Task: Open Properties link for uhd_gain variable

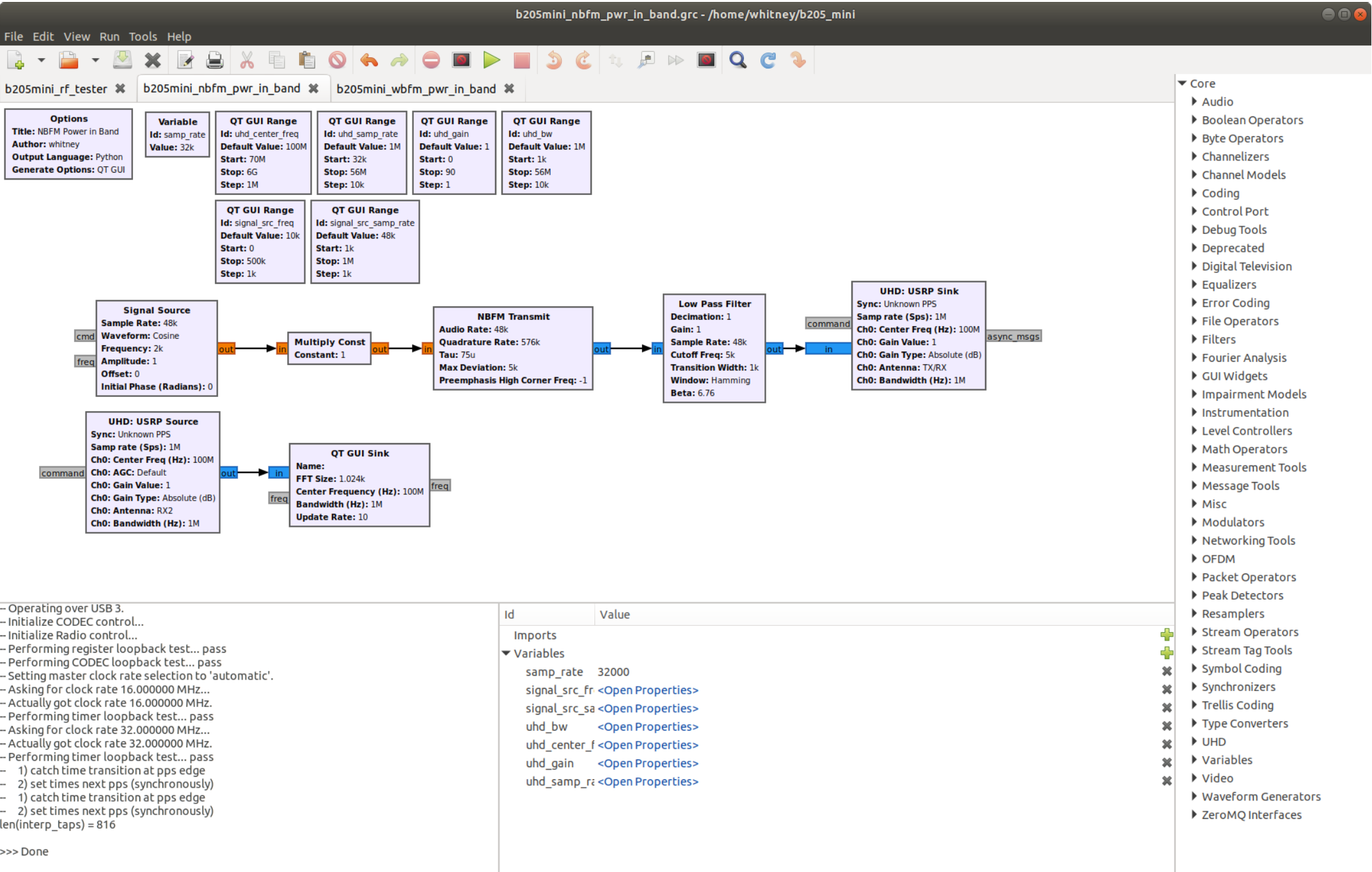Action: click(647, 763)
